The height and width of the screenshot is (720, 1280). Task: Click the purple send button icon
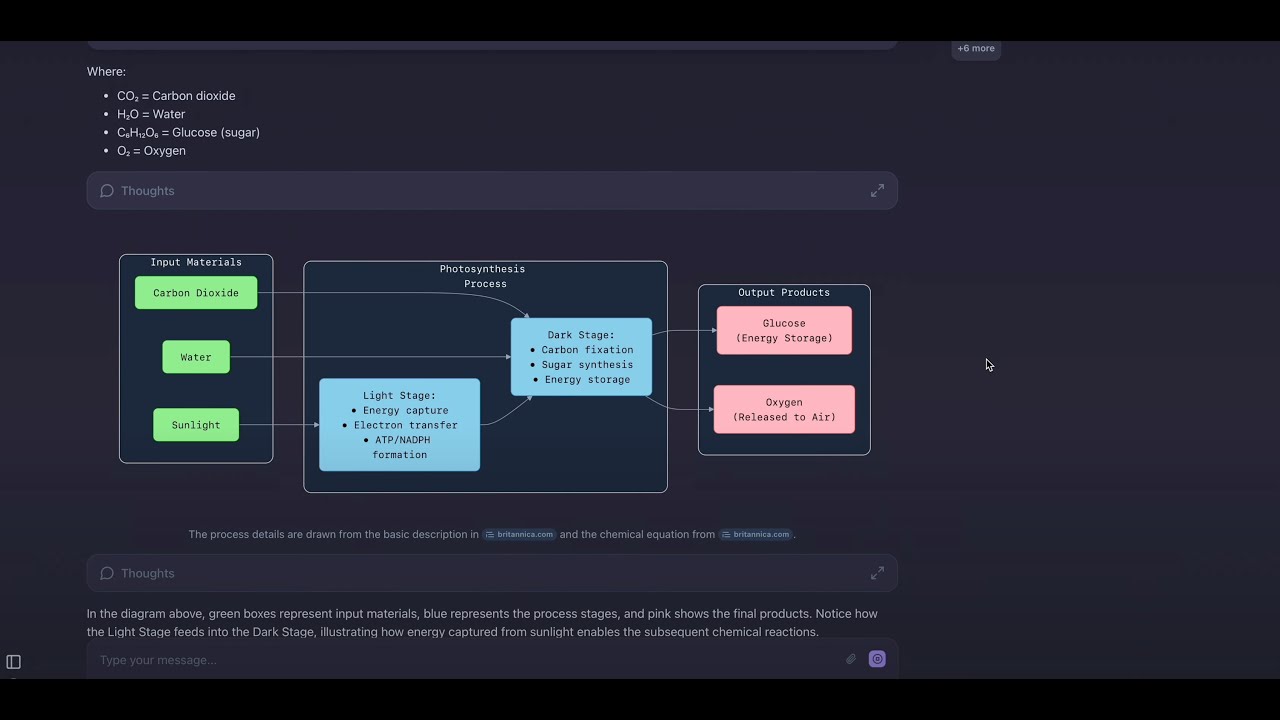coord(877,659)
